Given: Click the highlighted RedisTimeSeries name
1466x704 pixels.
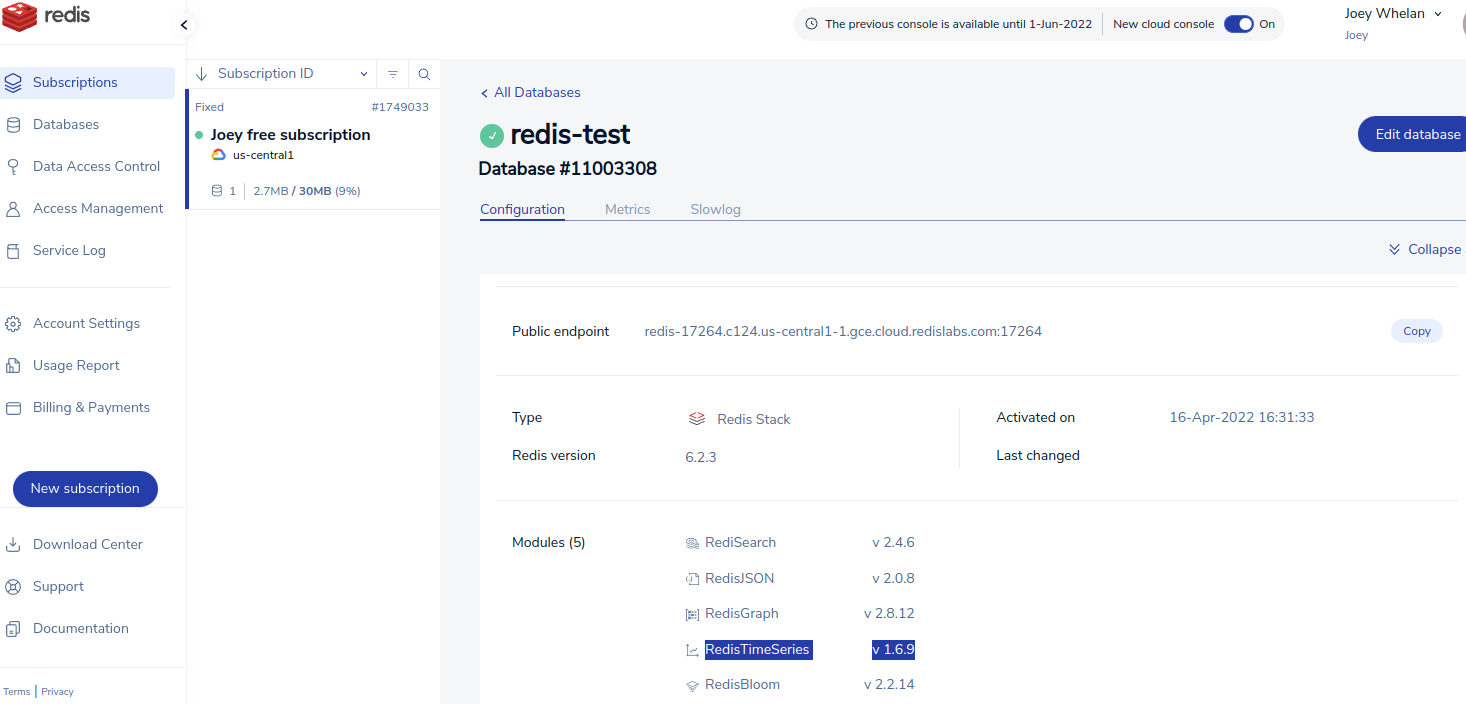Looking at the screenshot, I should tap(758, 650).
